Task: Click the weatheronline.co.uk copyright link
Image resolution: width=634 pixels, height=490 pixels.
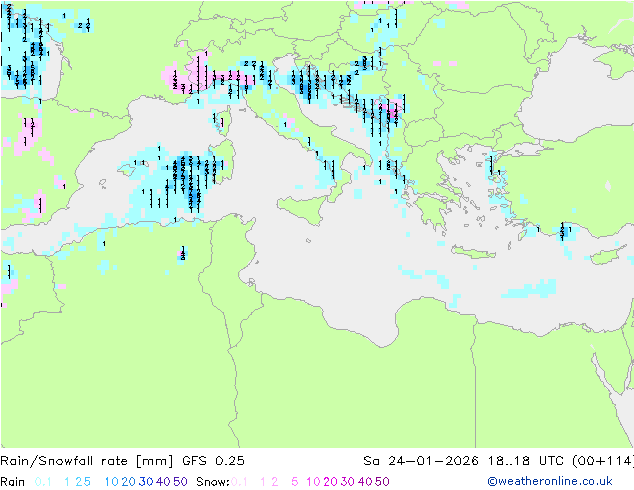Action: coord(549,481)
